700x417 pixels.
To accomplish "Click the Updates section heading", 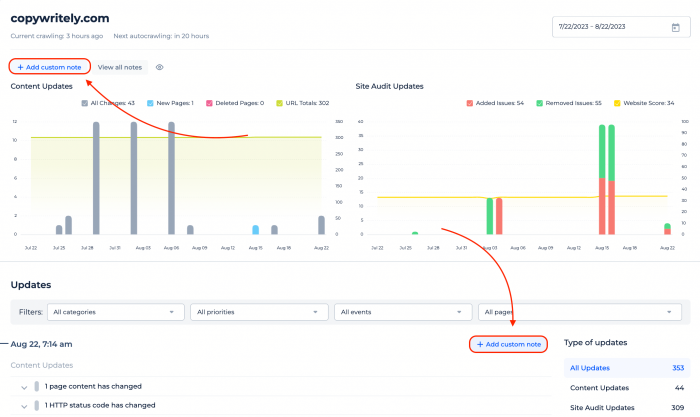I will [x=31, y=285].
